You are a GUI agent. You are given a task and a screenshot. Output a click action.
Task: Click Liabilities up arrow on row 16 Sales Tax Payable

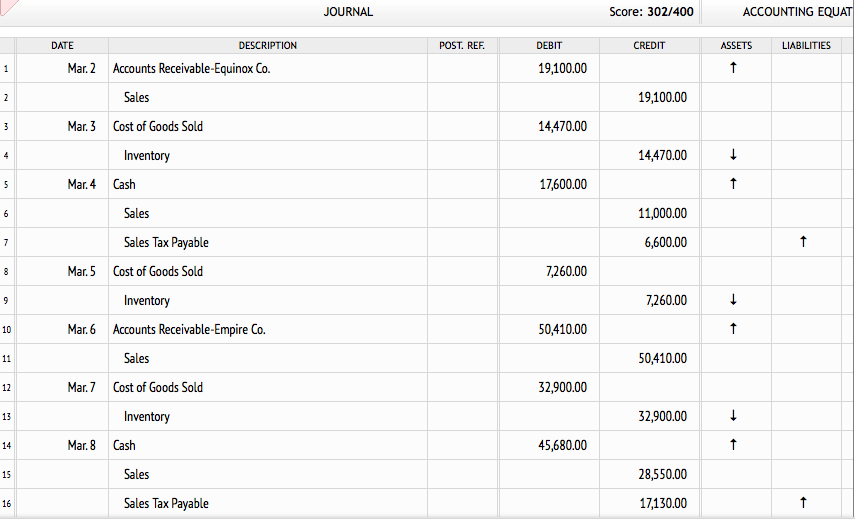tap(803, 503)
